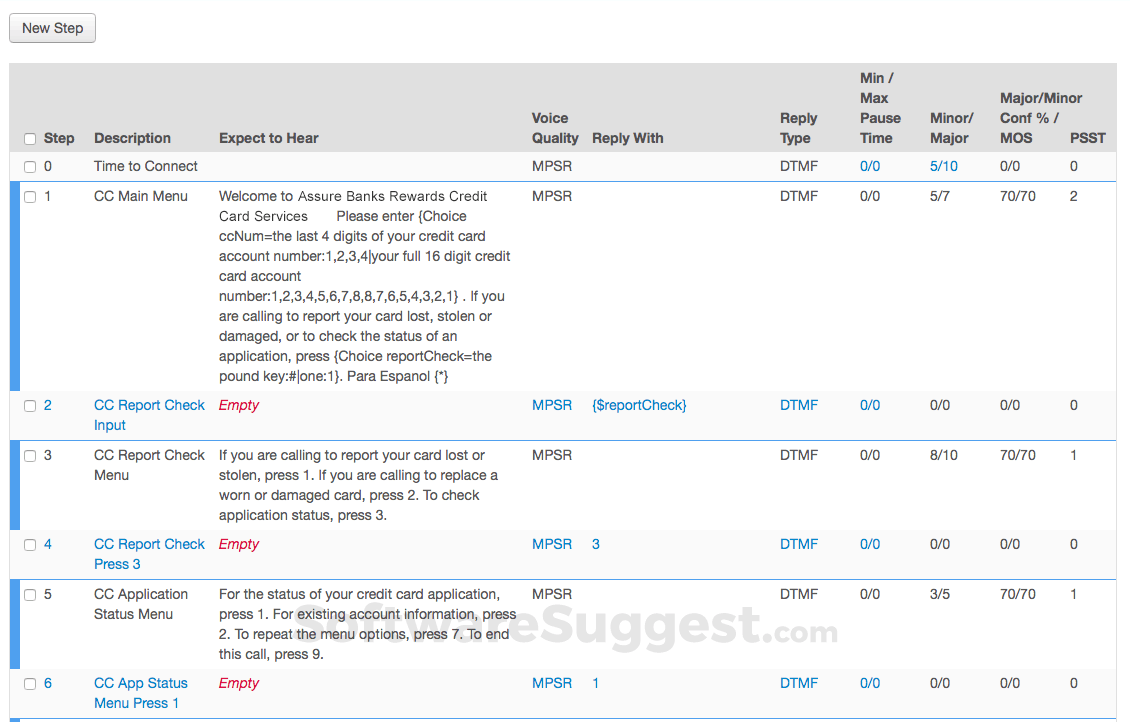The height and width of the screenshot is (722, 1130).
Task: Open the CC App Status Menu Press 1 link
Action: pyautogui.click(x=140, y=692)
